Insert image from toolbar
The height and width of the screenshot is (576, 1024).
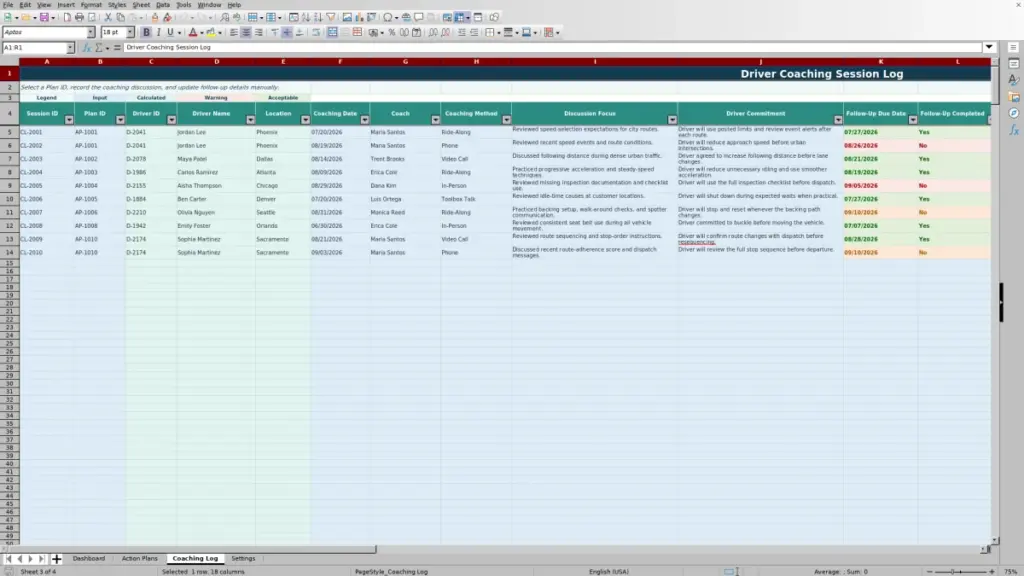347,17
